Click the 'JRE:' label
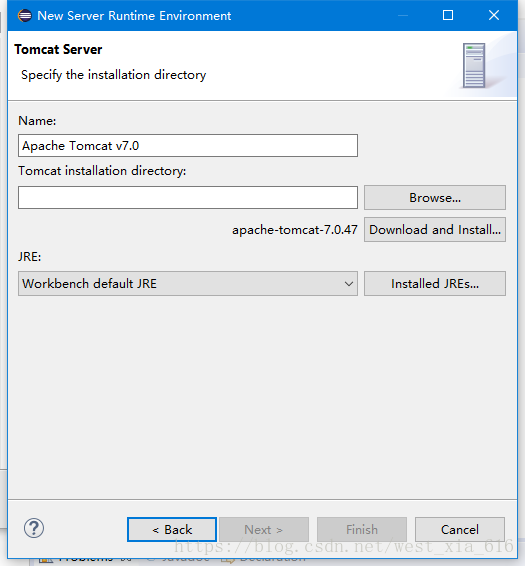525x566 pixels. (30, 257)
